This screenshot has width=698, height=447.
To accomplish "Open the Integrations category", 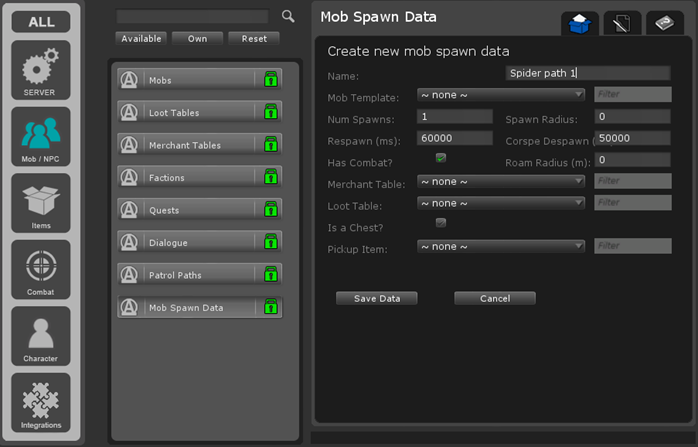I will pos(41,402).
